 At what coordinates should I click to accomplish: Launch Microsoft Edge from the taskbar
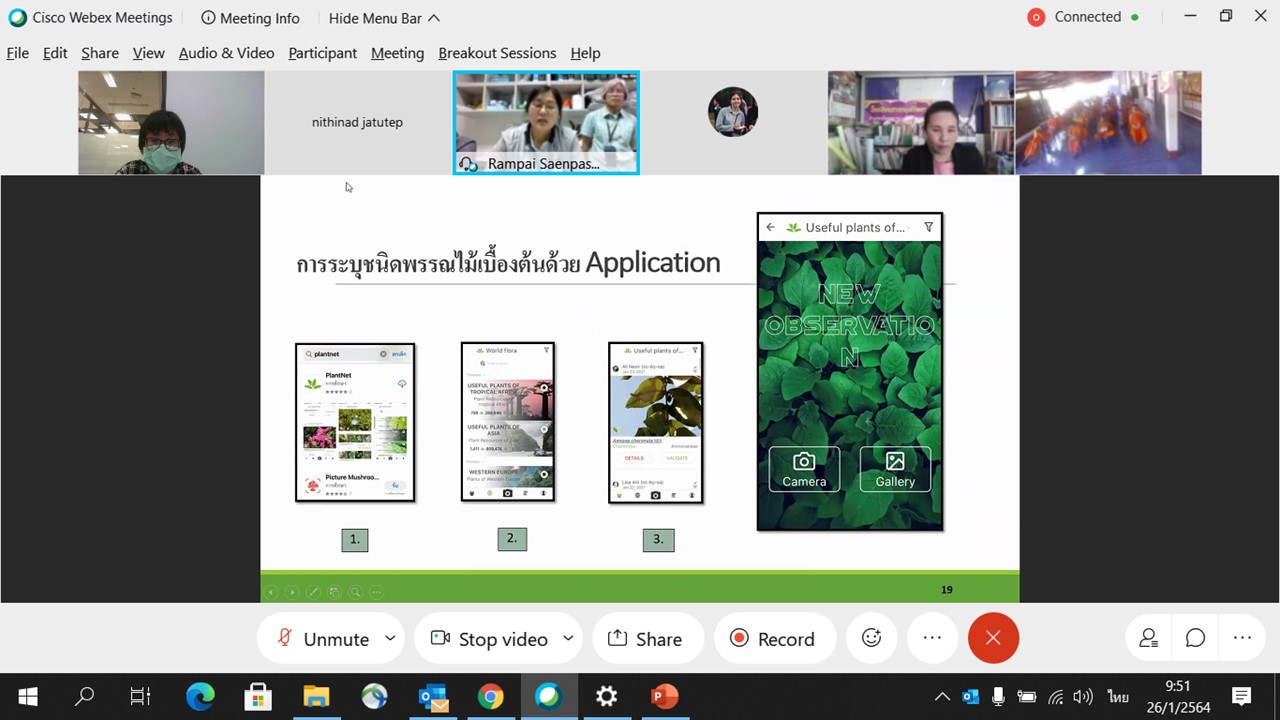[x=200, y=696]
